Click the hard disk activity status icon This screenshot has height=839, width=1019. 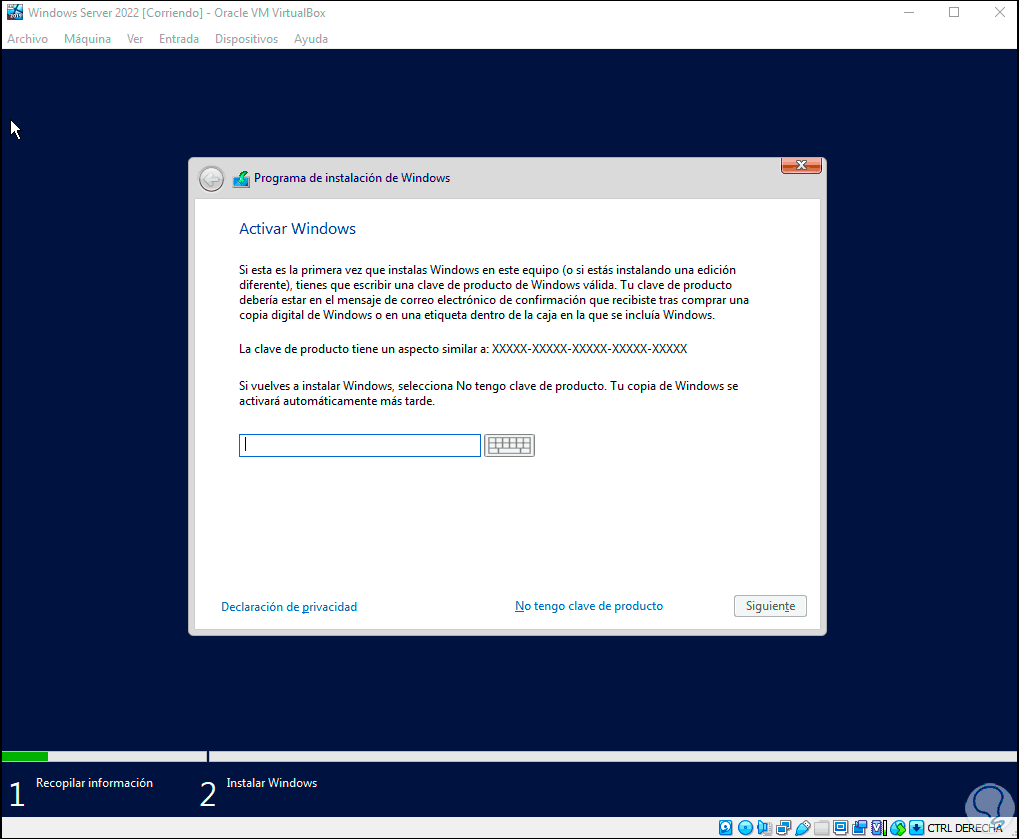point(726,827)
